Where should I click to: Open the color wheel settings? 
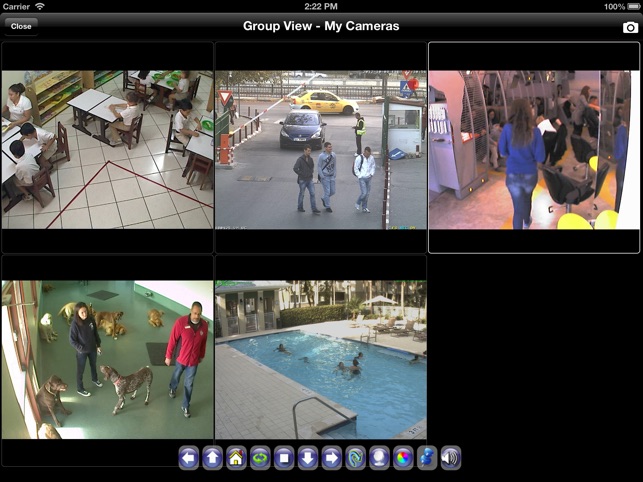point(403,458)
